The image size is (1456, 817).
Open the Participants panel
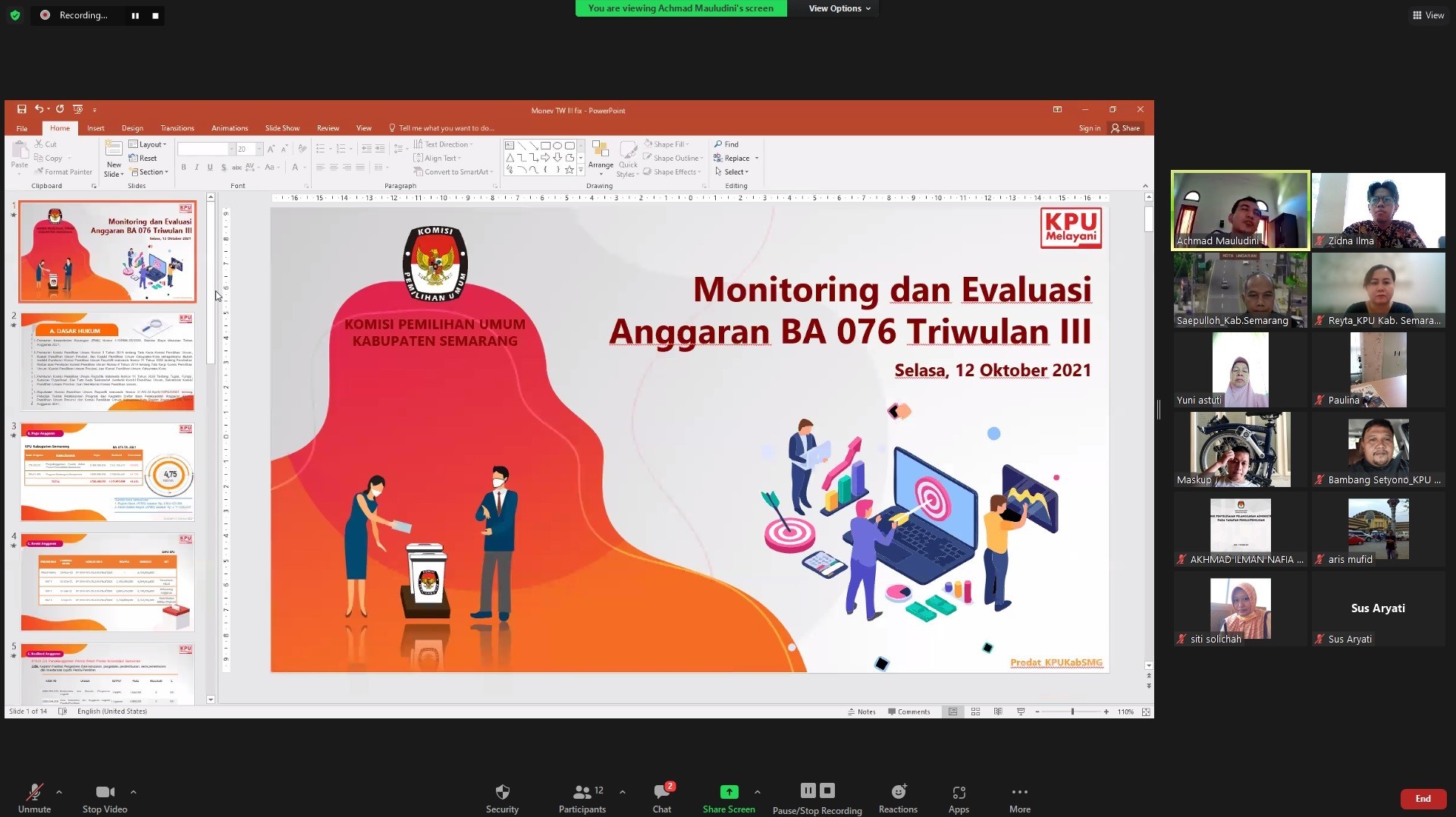pyautogui.click(x=582, y=792)
